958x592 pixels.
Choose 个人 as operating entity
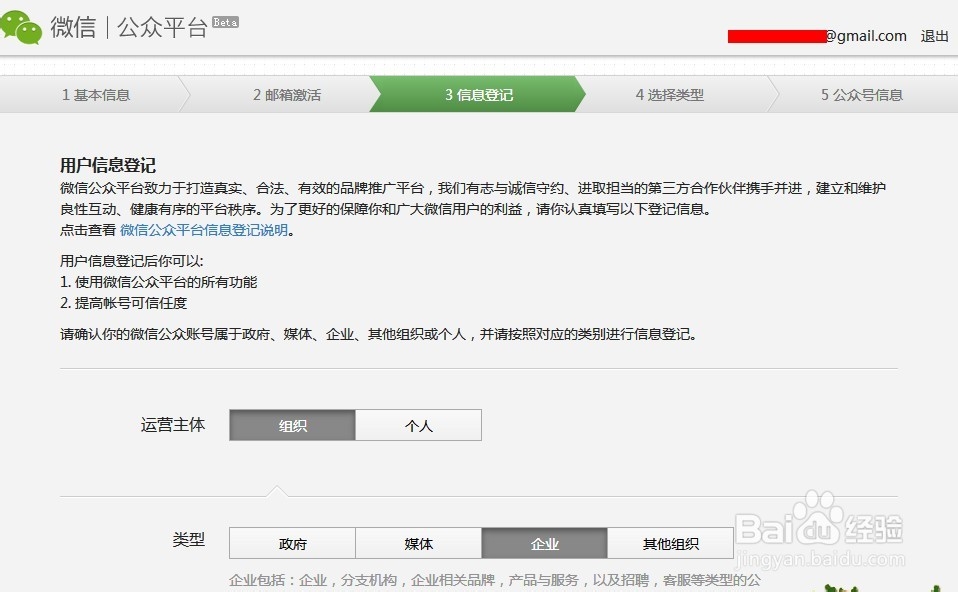click(419, 425)
